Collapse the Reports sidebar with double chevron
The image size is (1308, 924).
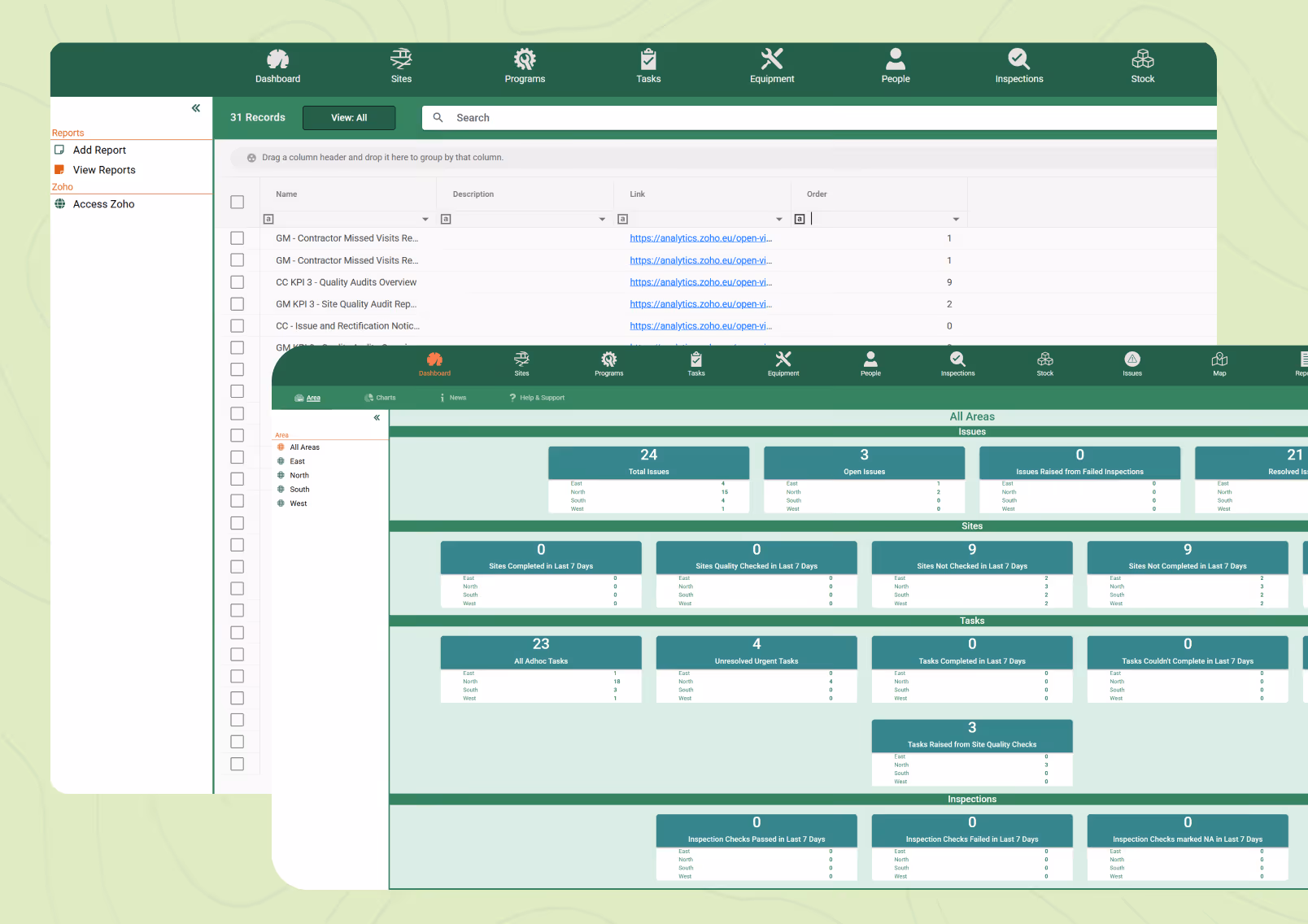[196, 108]
